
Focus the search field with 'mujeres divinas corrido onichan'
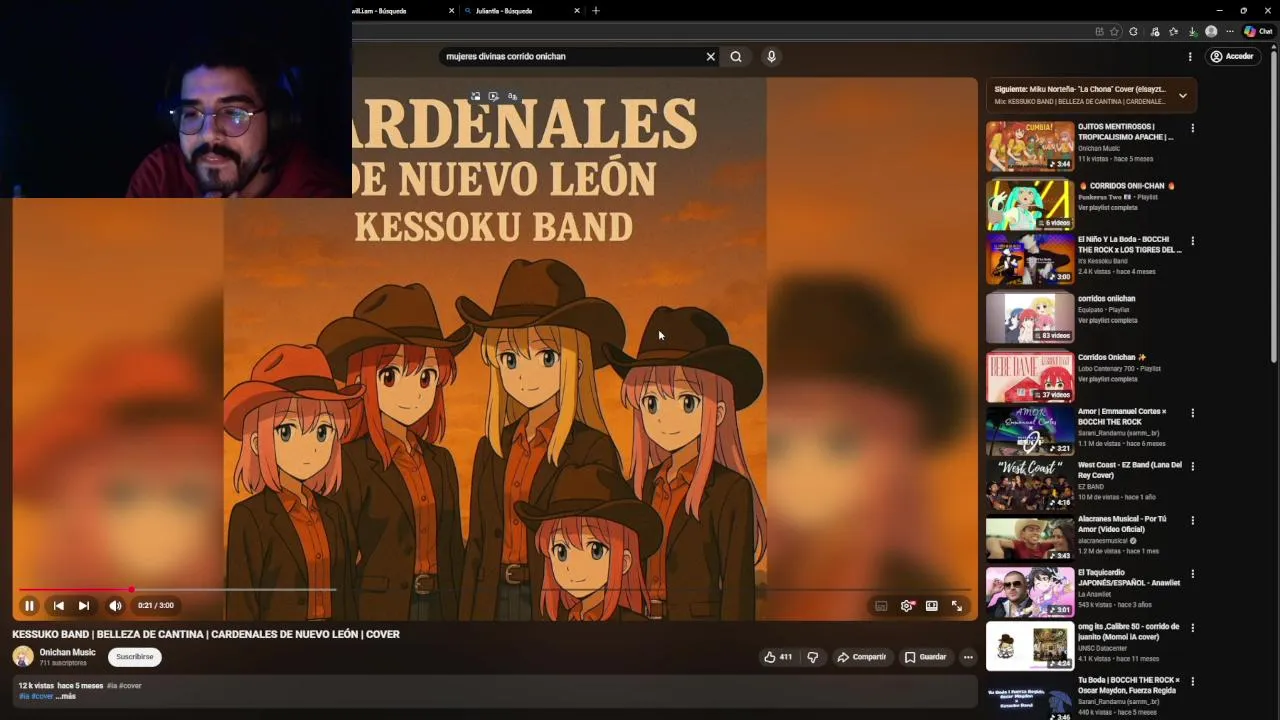570,57
